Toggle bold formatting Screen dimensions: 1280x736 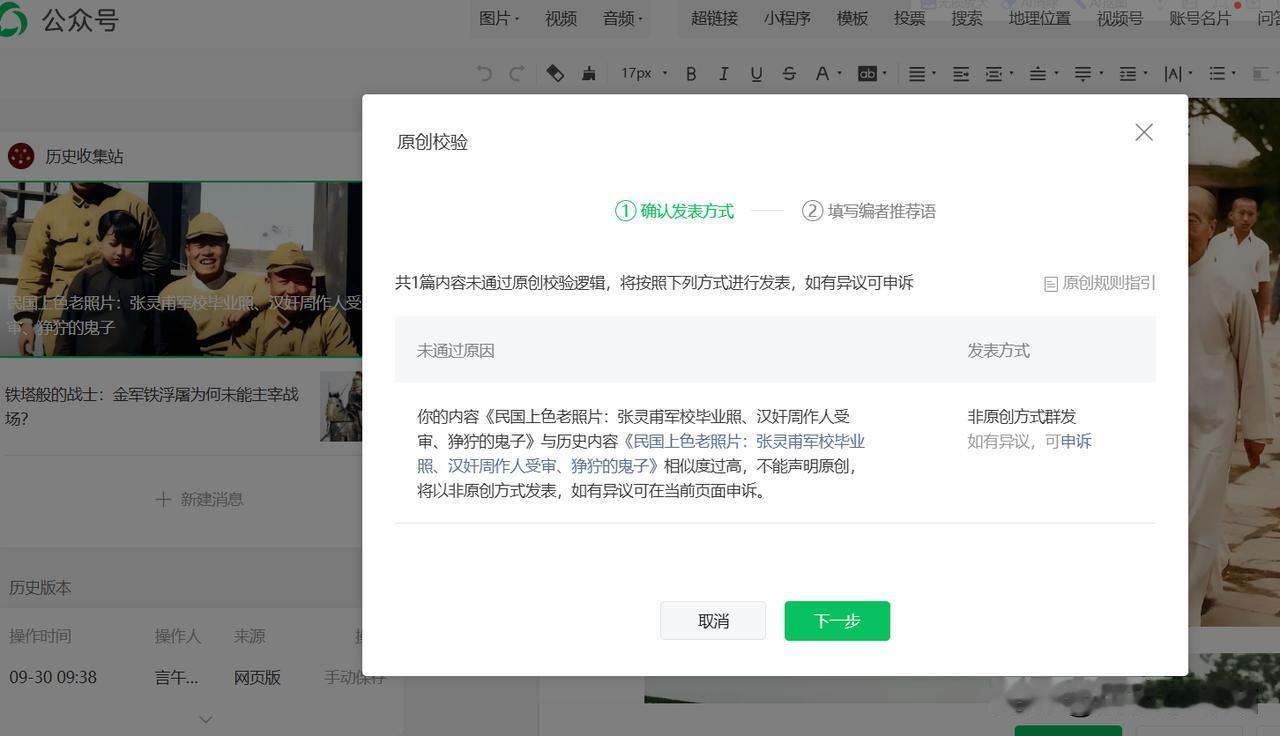tap(690, 73)
